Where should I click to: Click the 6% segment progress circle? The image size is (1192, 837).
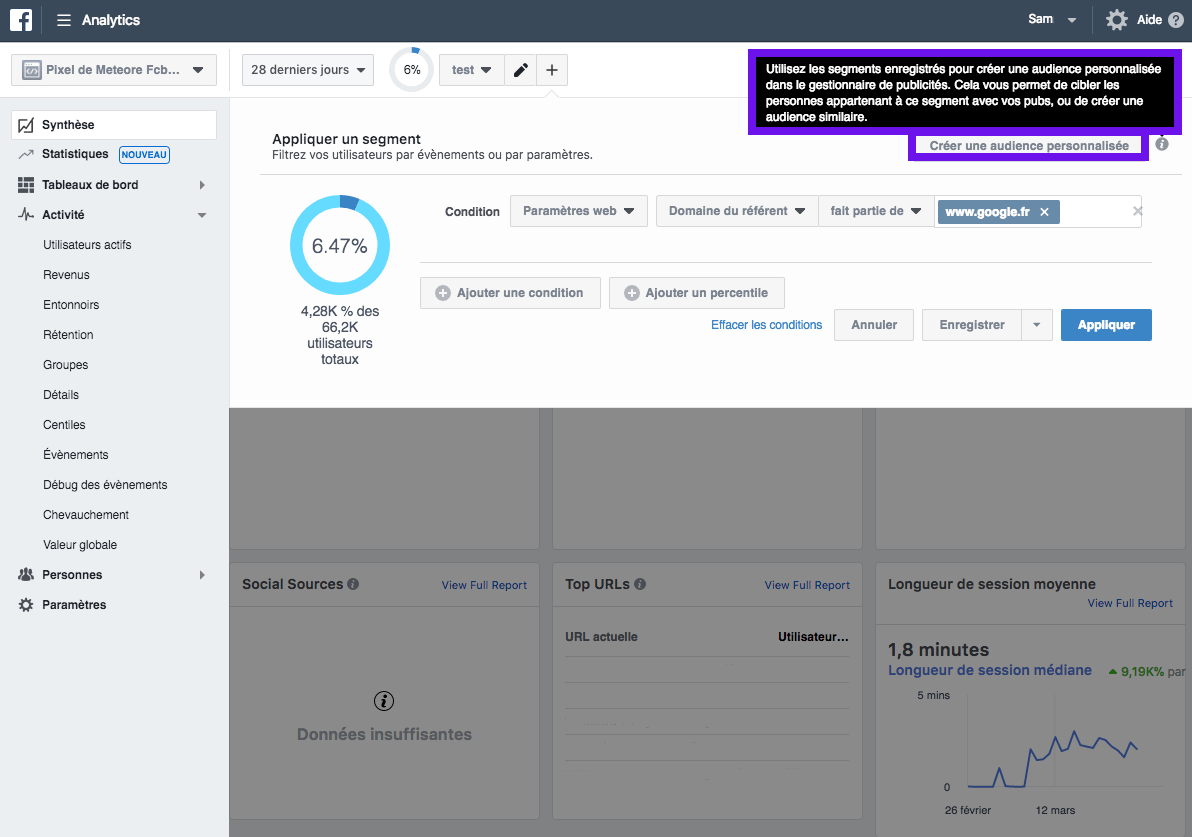point(411,70)
